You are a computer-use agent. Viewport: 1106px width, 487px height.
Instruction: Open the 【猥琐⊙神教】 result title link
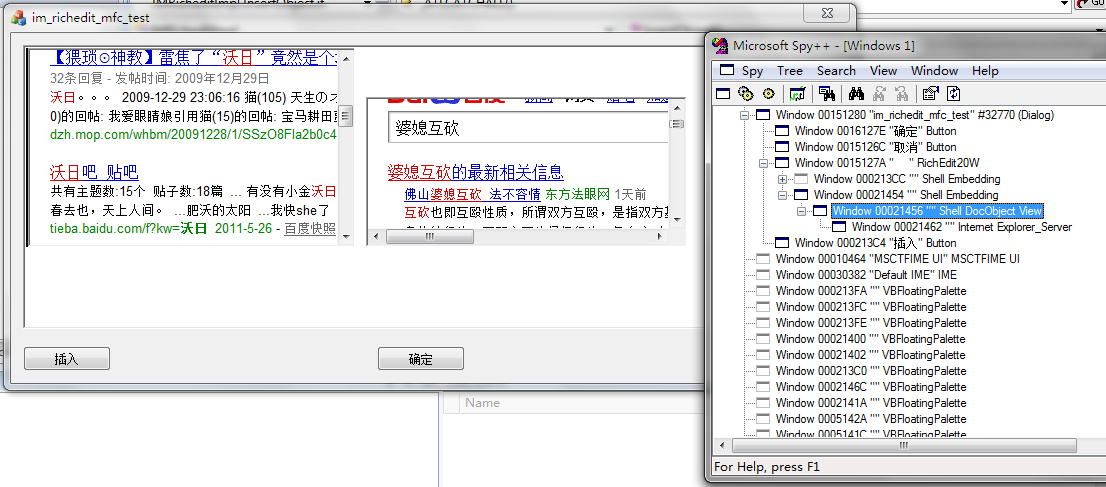194,57
